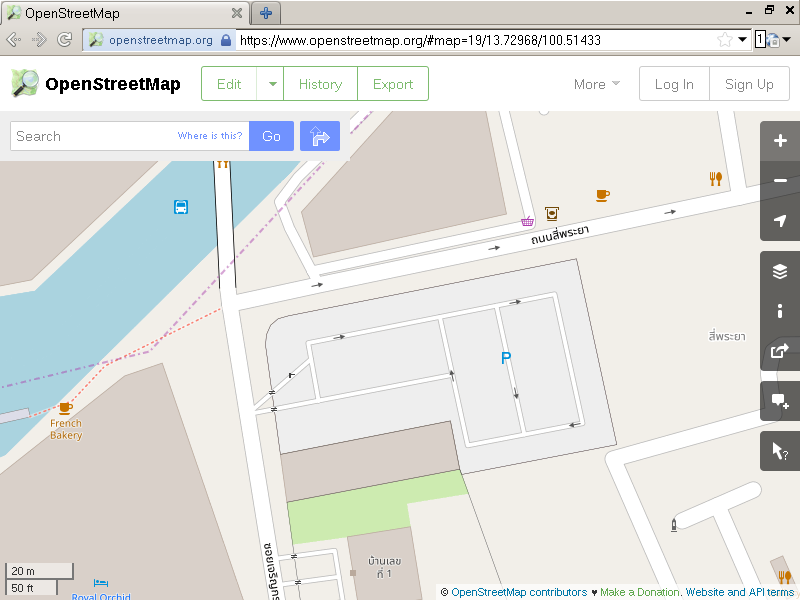Open the More dropdown menu
The image size is (800, 600).
(596, 84)
